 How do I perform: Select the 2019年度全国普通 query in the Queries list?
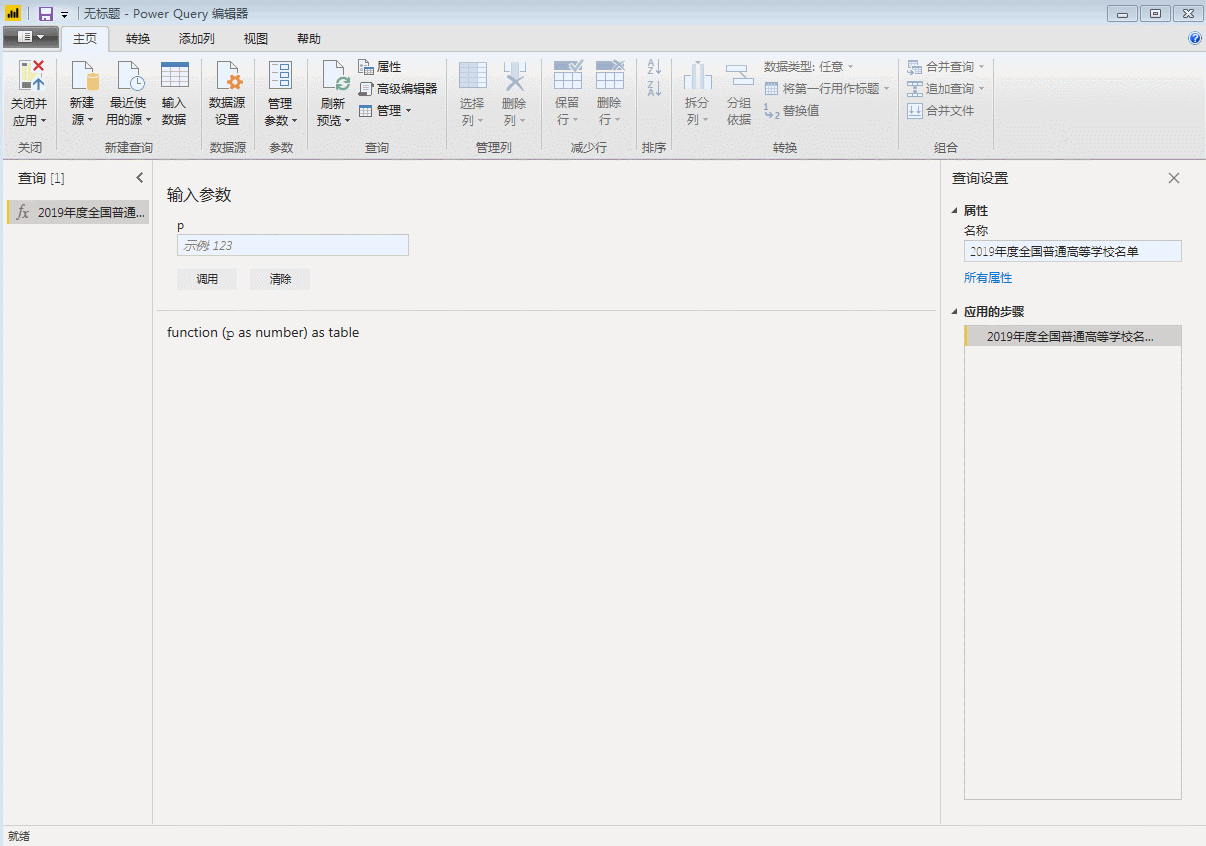(x=79, y=212)
